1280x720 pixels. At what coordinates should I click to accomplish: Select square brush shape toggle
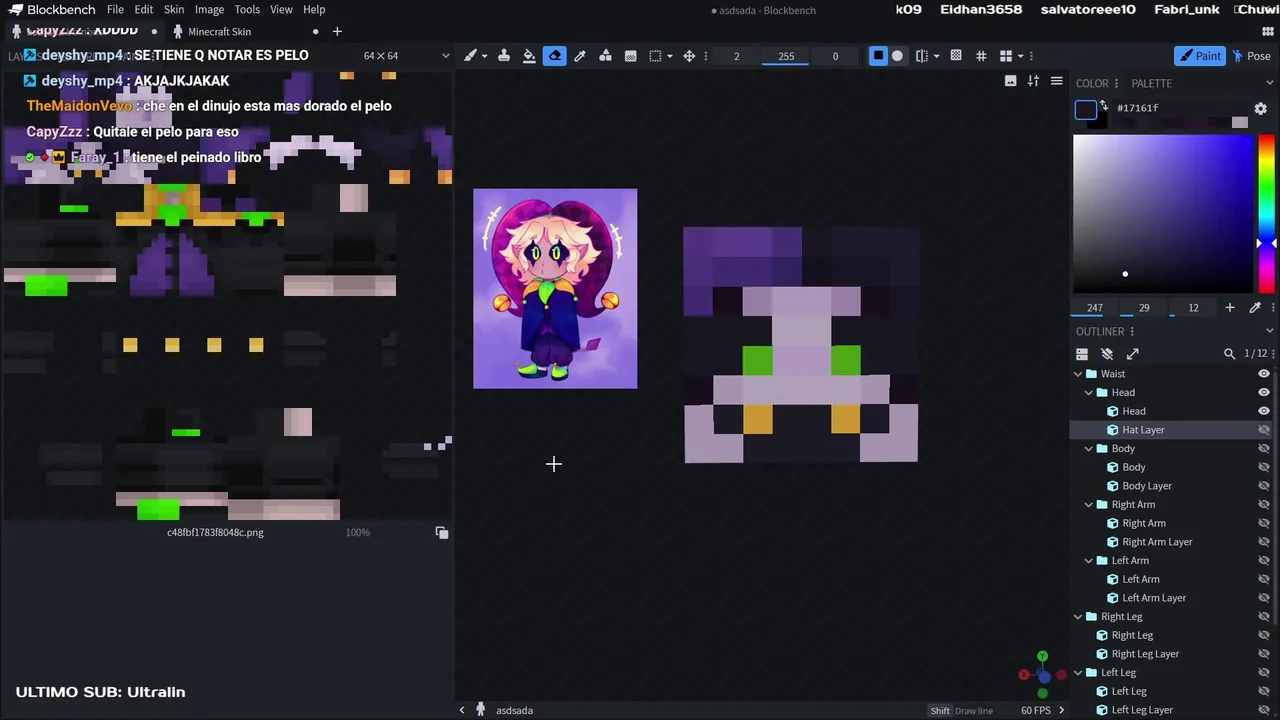[x=878, y=56]
